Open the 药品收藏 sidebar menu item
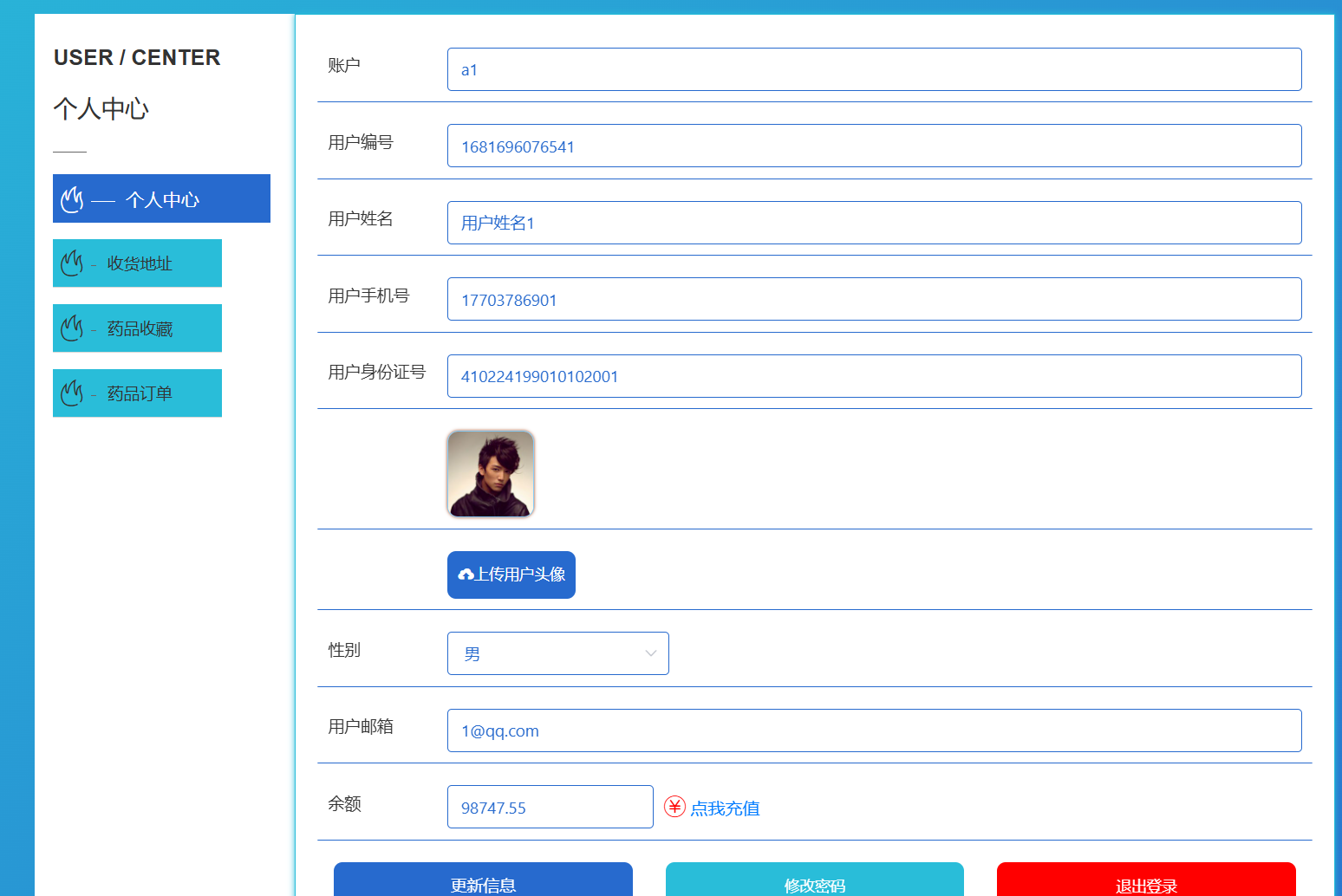The height and width of the screenshot is (896, 1342). [x=137, y=328]
